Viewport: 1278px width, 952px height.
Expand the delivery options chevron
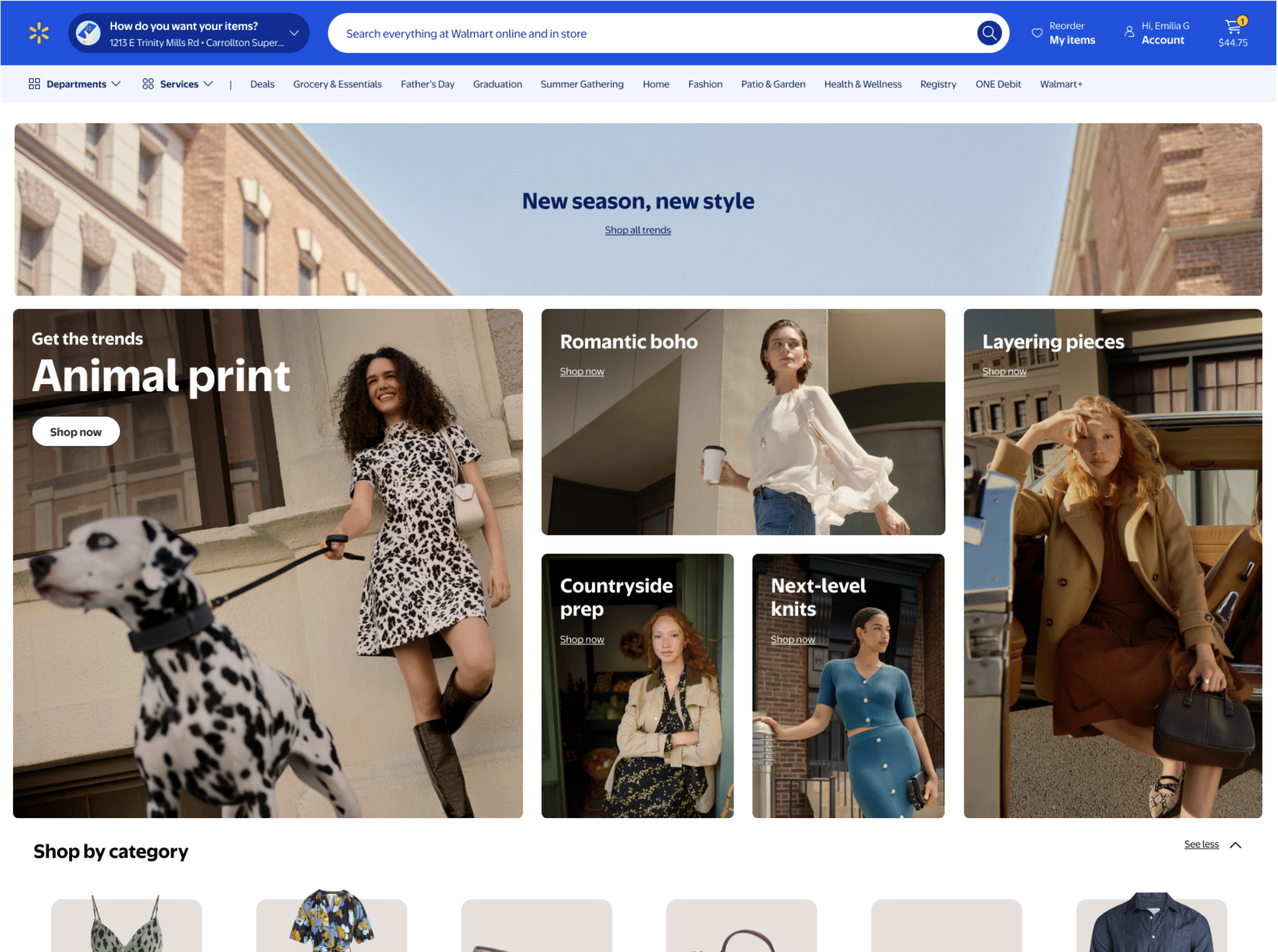[x=294, y=33]
